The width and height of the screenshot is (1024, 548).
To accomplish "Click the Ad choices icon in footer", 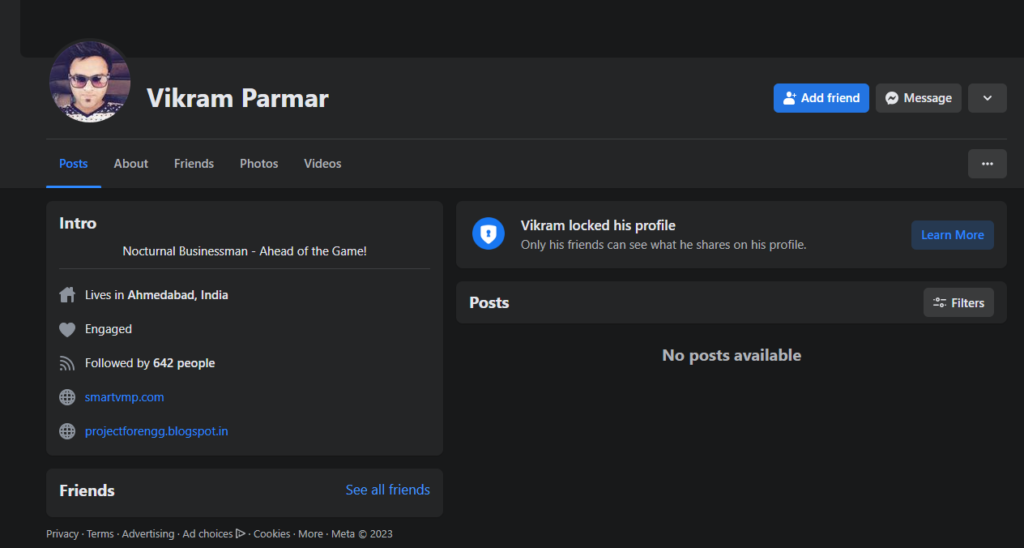I will click(x=240, y=534).
